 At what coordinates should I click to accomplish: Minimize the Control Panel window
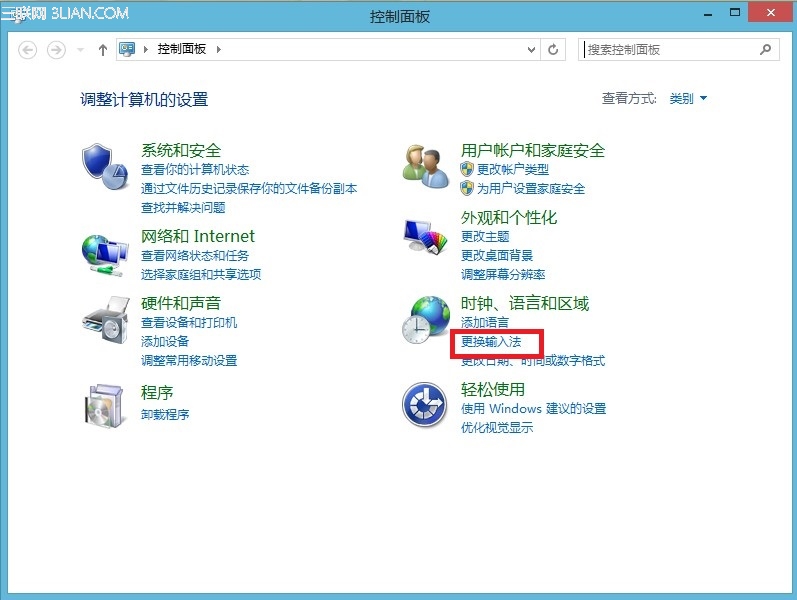coord(708,14)
